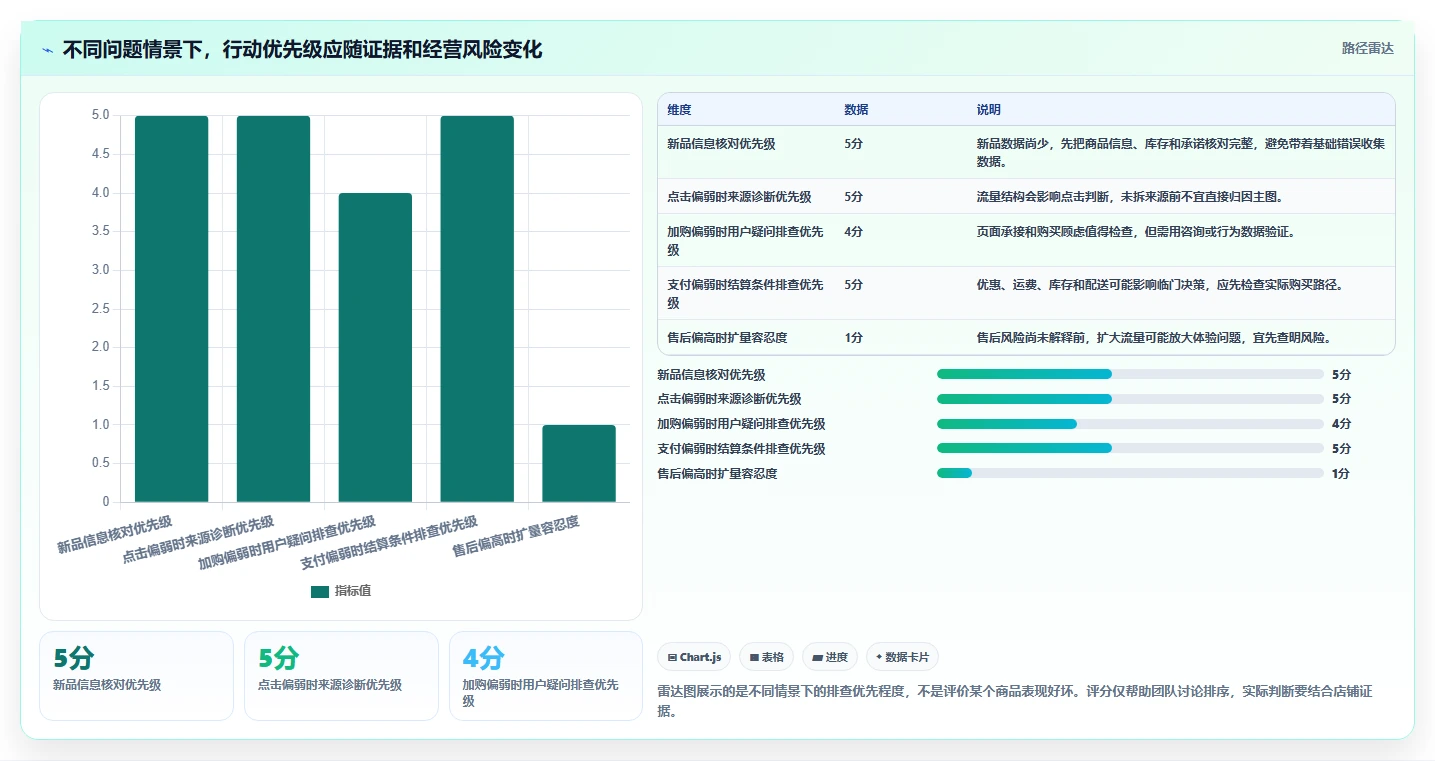Open the 5分 card for 新品信息核对优先级
Image resolution: width=1435 pixels, height=761 pixels.
click(136, 675)
